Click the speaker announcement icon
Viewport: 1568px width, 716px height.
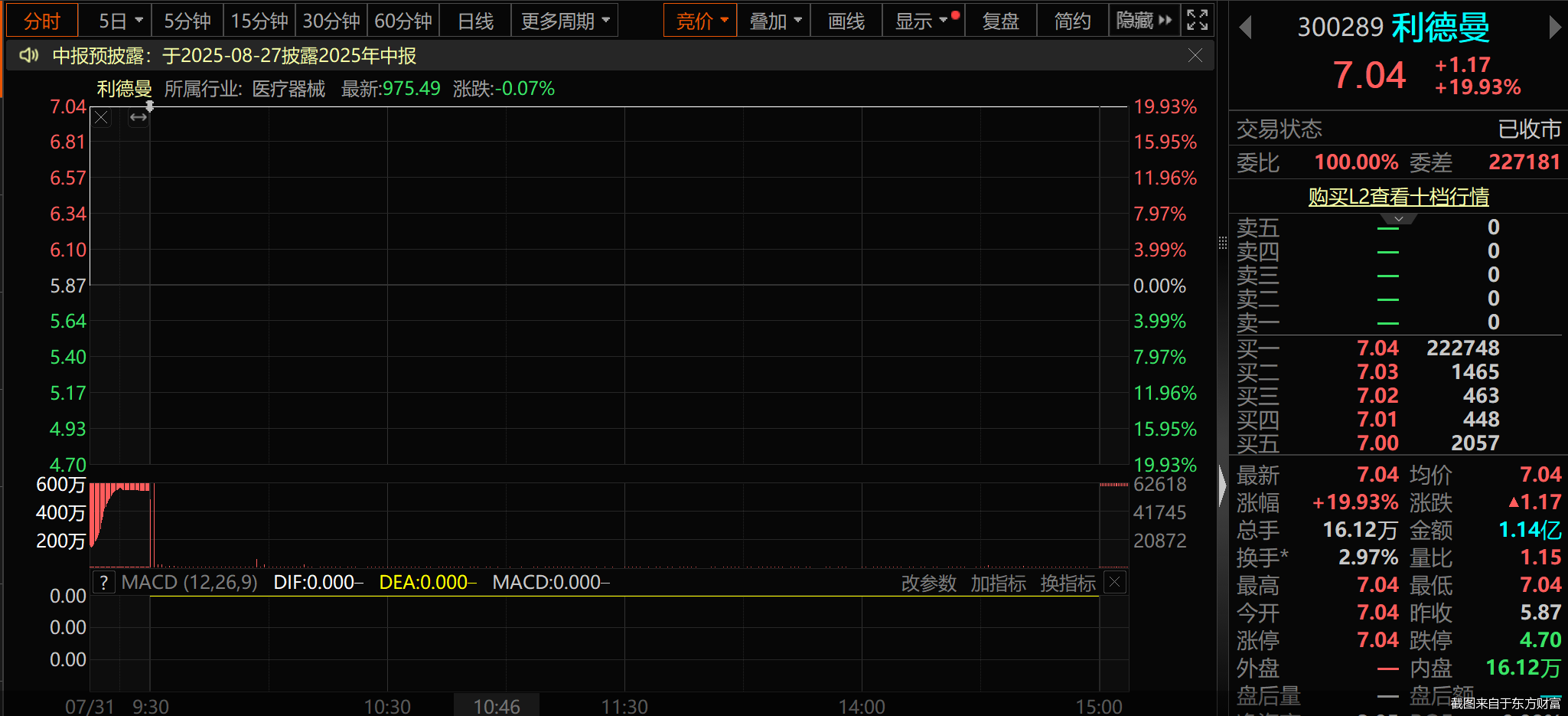point(29,55)
